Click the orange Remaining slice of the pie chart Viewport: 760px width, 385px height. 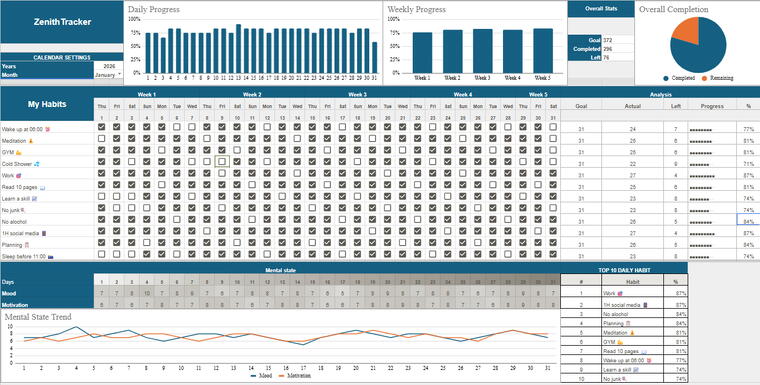687,32
